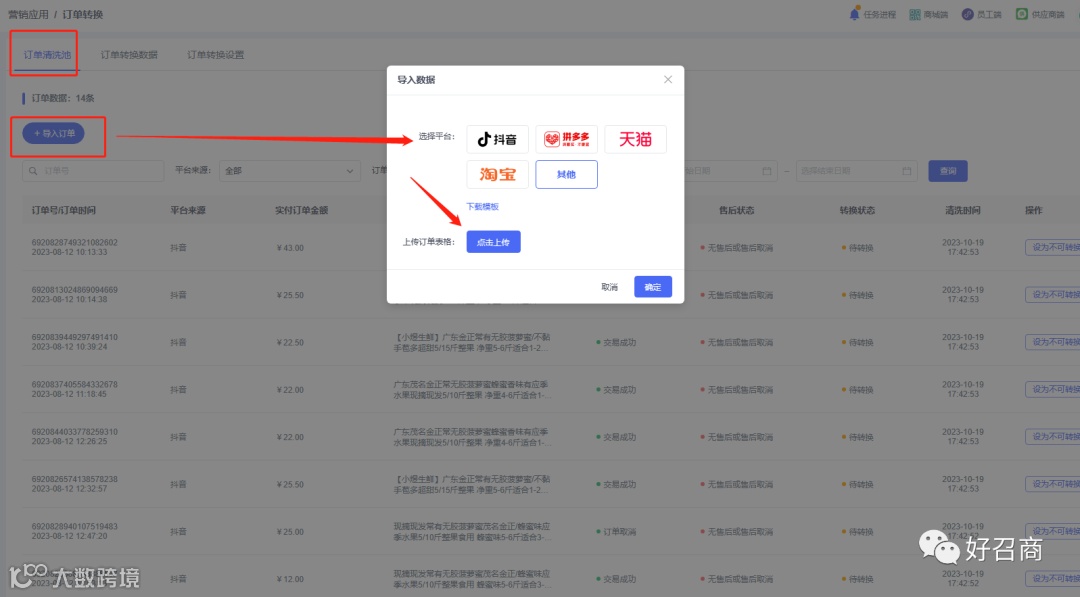Close the 导入数据 dialog with X
Viewport: 1080px width, 597px height.
point(668,79)
